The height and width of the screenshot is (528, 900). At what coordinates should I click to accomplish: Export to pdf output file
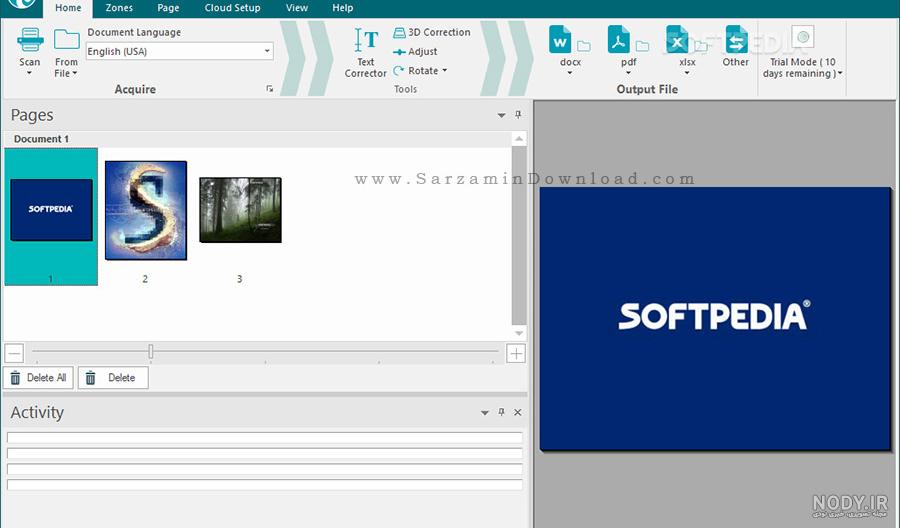coord(619,40)
